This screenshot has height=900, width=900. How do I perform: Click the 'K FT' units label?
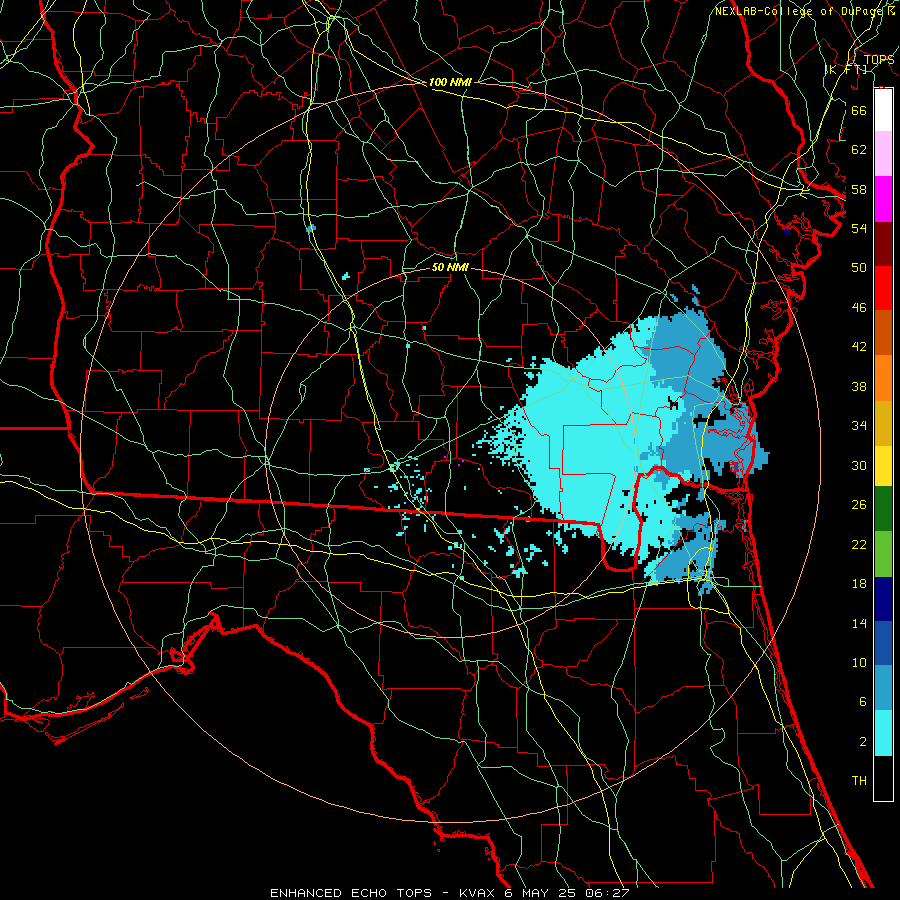[x=845, y=70]
